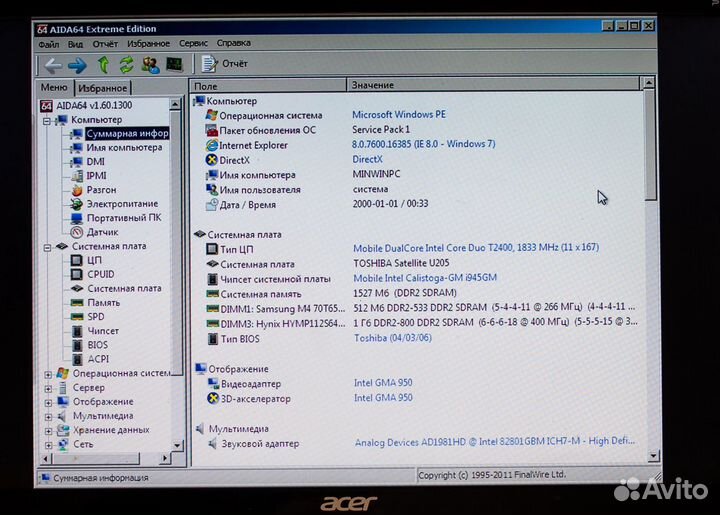Select AIDA64 v1.60.1300 root tree node
Viewport: 720px width, 515px height.
pos(94,105)
